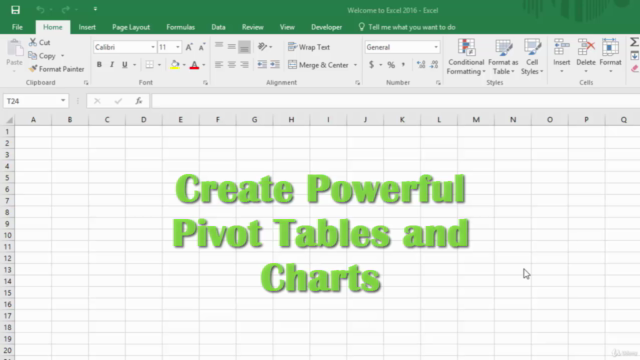The height and width of the screenshot is (360, 640).
Task: Open the underline style arrow
Action: (x=134, y=65)
